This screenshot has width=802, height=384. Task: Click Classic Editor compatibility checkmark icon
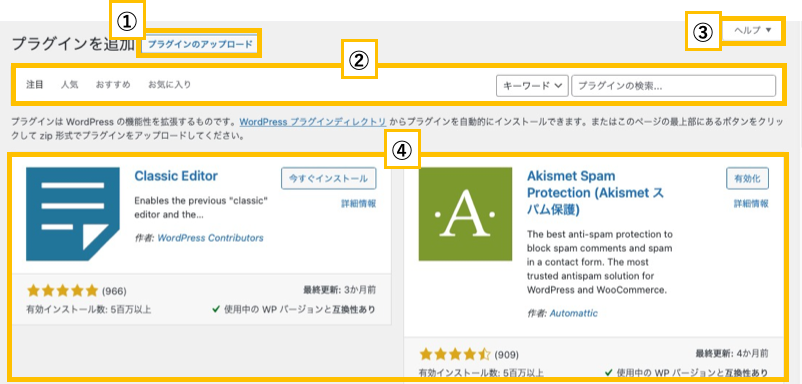click(216, 309)
